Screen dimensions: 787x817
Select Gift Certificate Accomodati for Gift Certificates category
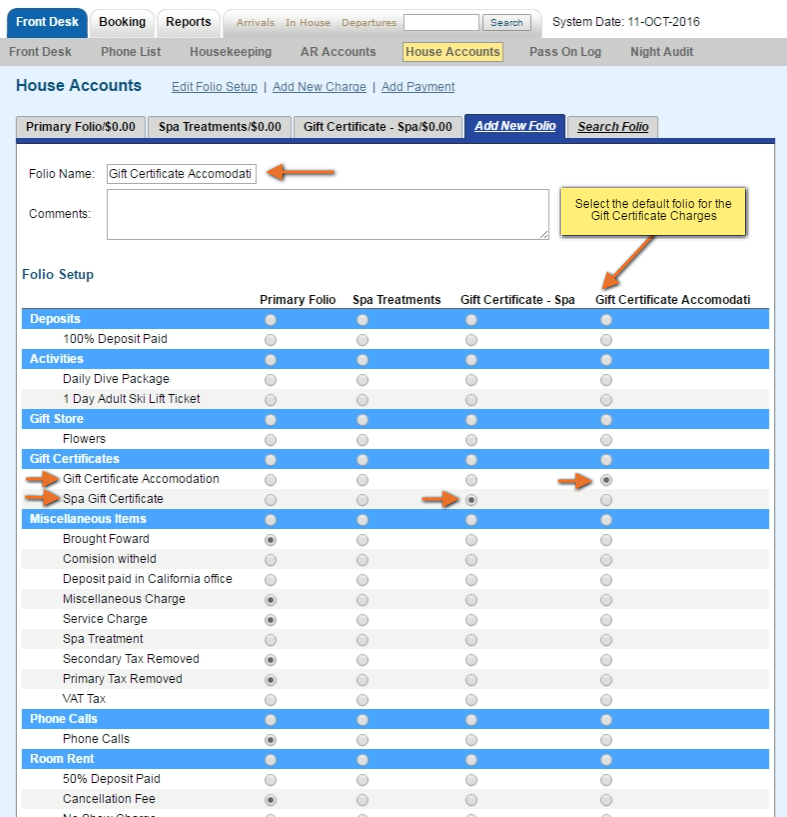606,460
